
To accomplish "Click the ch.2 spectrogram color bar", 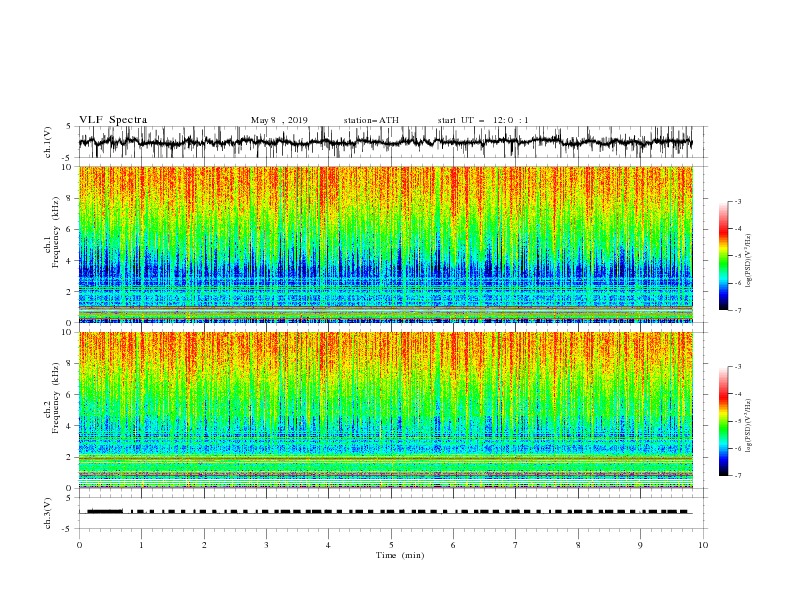I will [723, 421].
